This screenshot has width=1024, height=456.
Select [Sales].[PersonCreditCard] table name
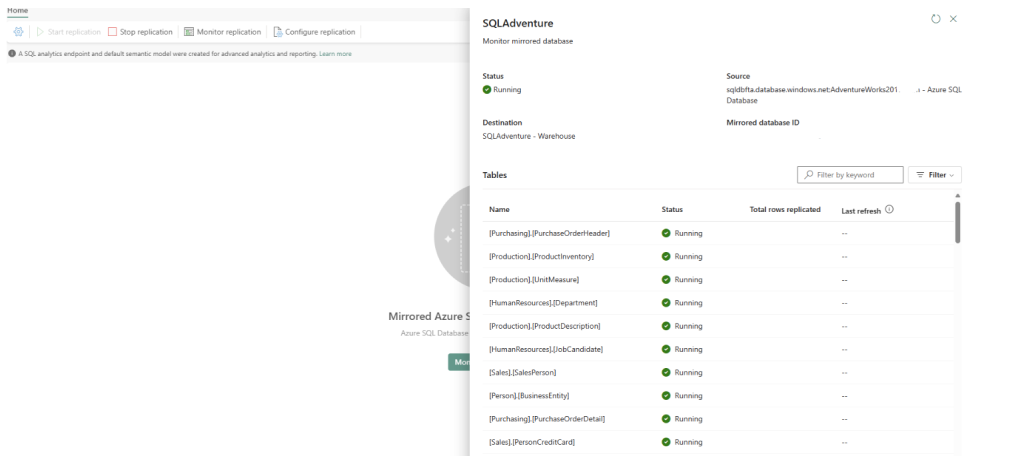point(532,442)
